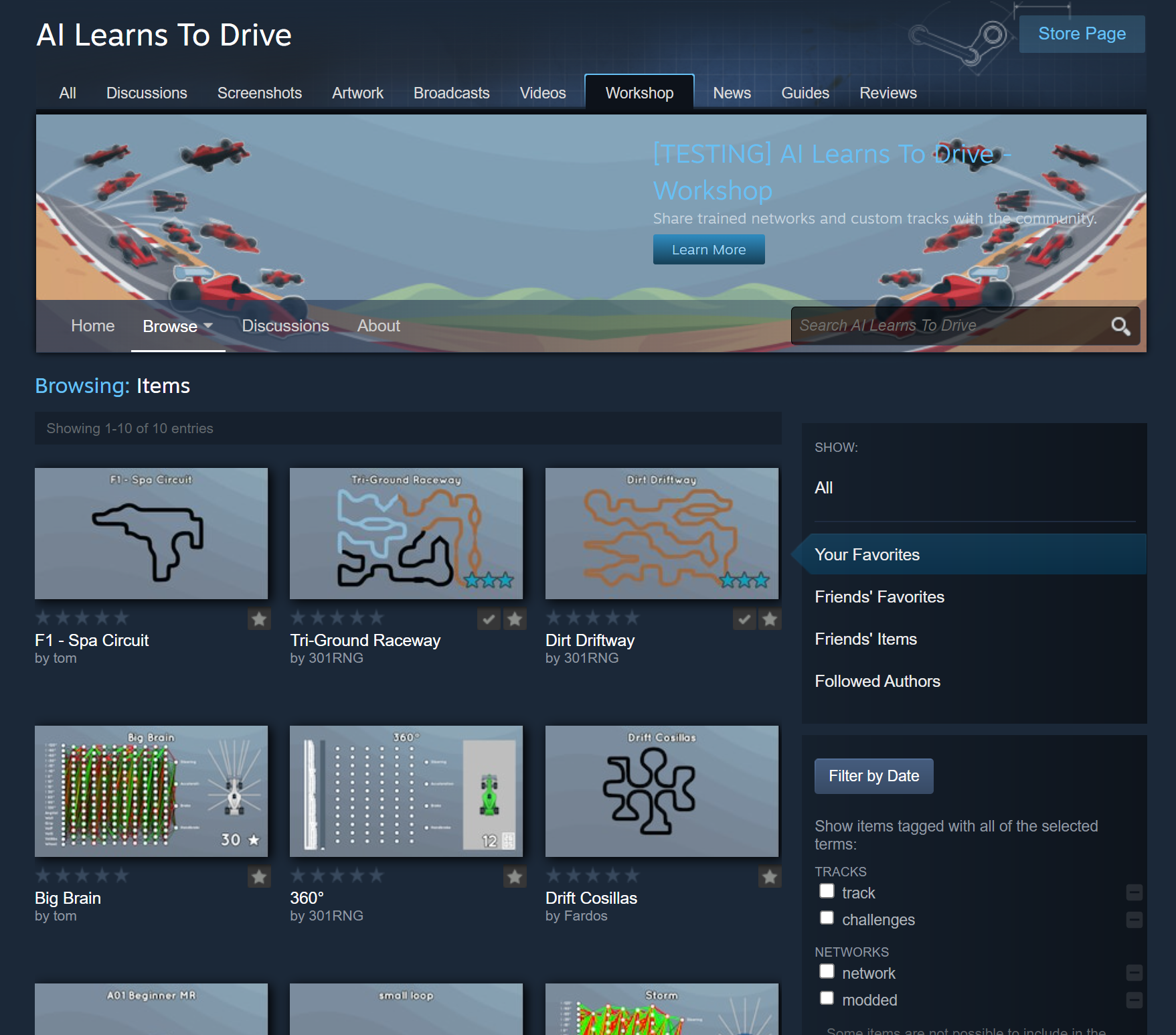Switch to the All tab
Image resolution: width=1176 pixels, height=1035 pixels.
coord(68,93)
